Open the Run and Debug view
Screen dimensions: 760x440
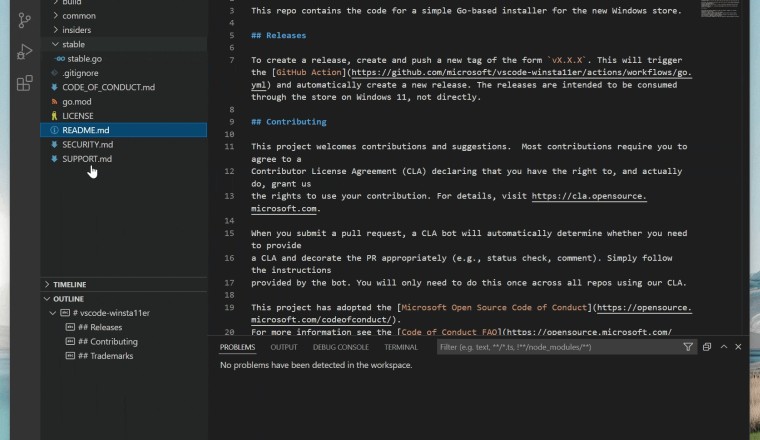pyautogui.click(x=24, y=51)
